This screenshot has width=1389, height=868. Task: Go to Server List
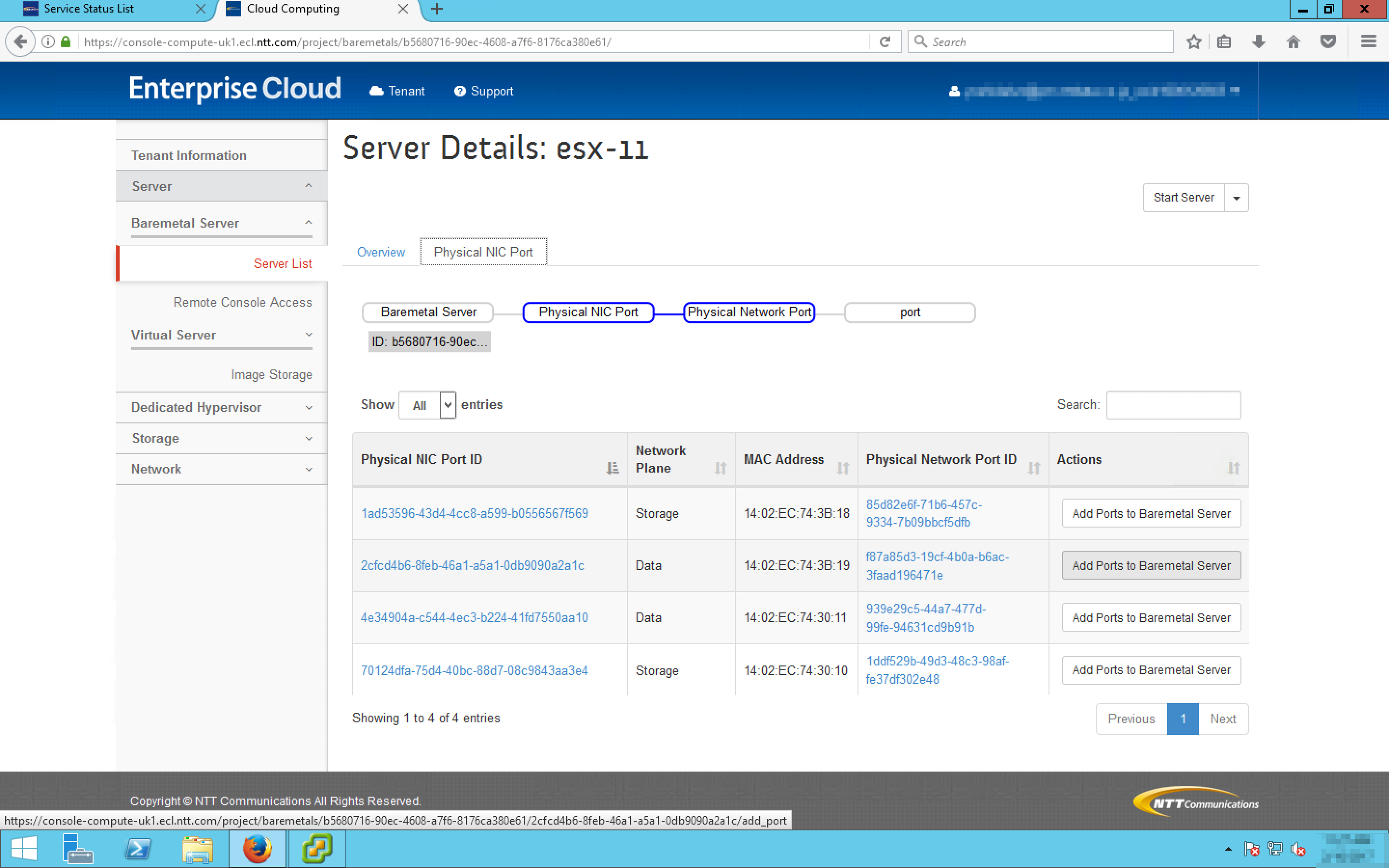coord(283,263)
